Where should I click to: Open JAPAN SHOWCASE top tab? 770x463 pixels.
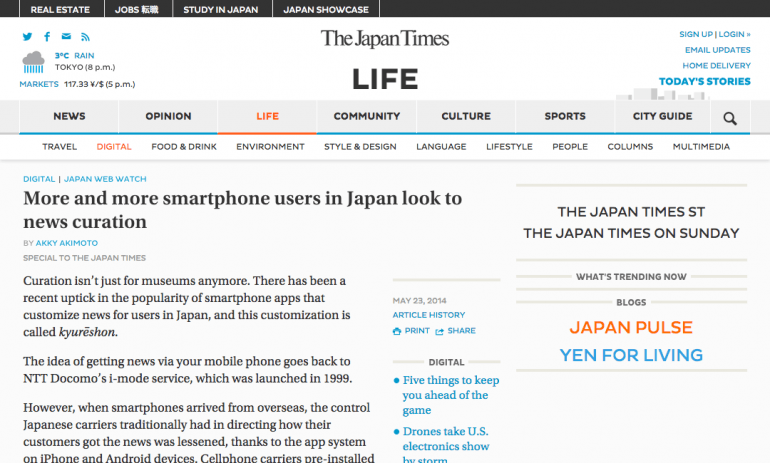click(326, 9)
